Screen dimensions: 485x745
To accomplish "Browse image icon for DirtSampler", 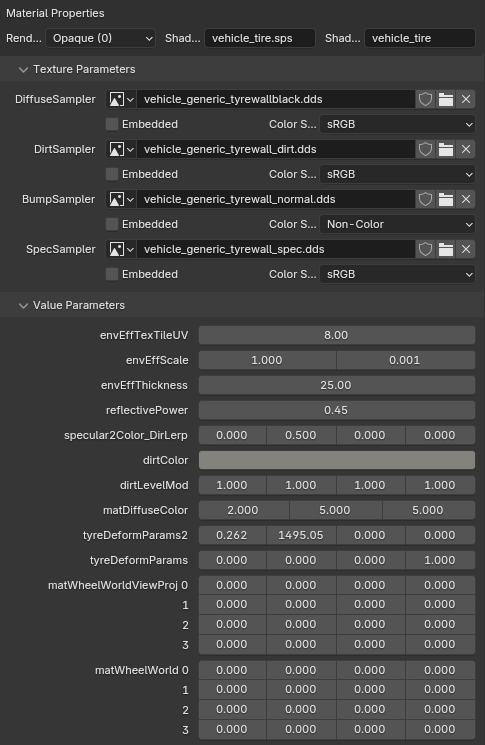I will click(x=122, y=149).
